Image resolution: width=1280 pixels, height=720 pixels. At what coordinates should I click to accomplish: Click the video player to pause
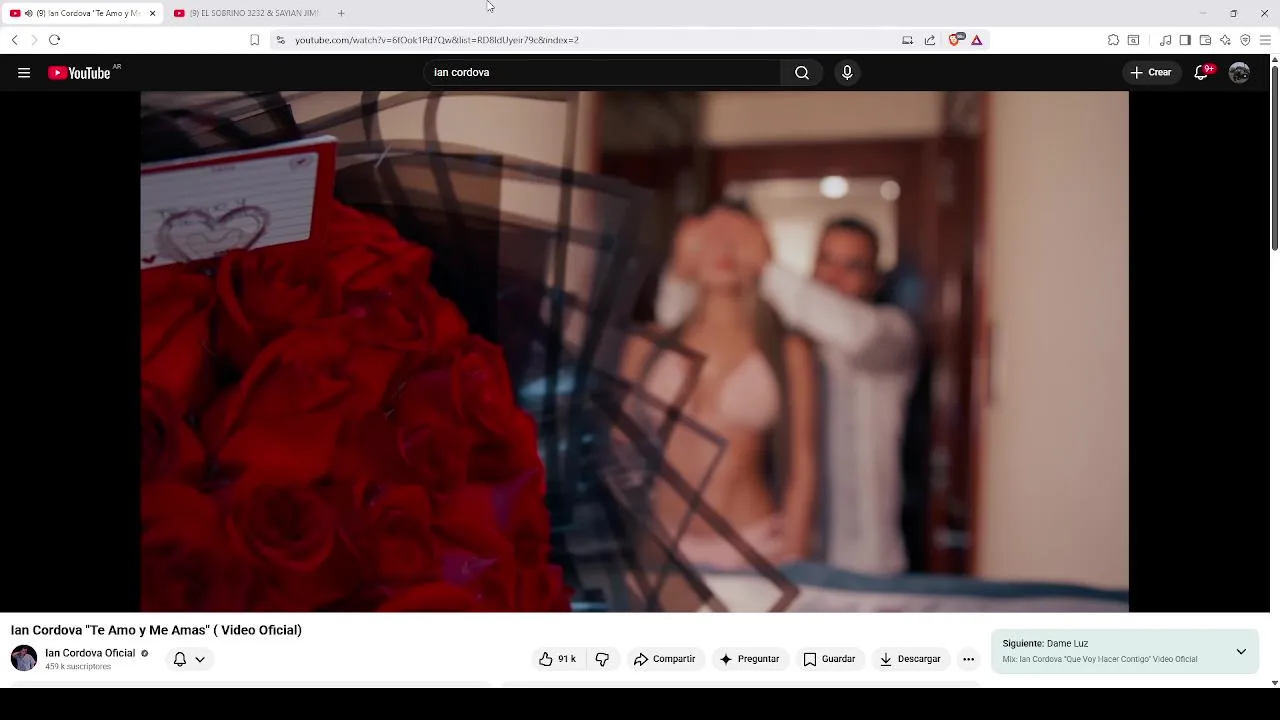(634, 352)
